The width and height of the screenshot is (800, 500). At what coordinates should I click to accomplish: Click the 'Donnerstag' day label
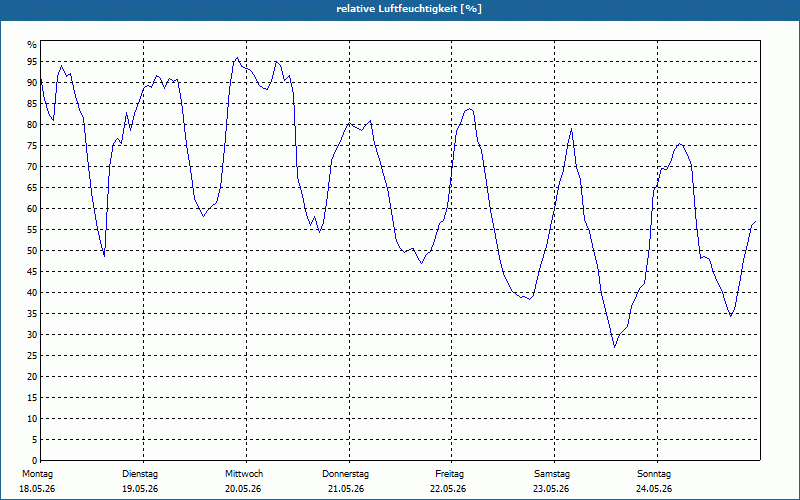click(x=345, y=474)
